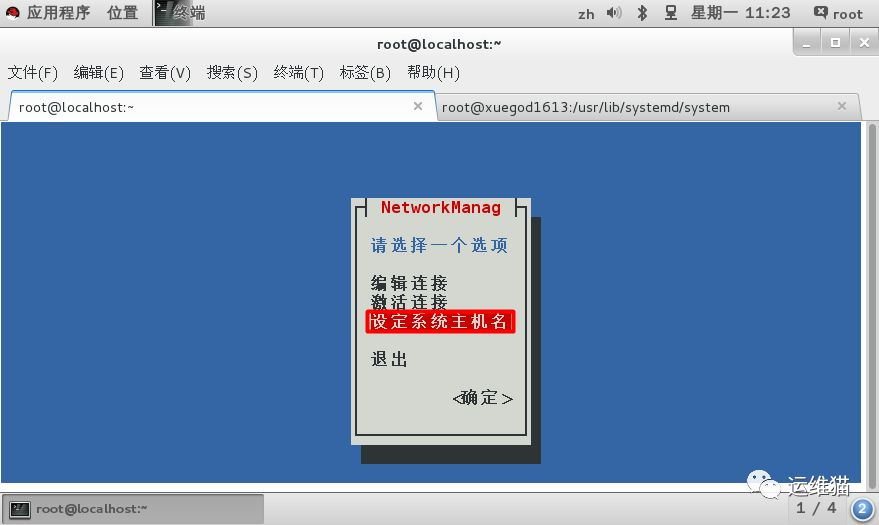Maximize the terminal window

point(835,43)
